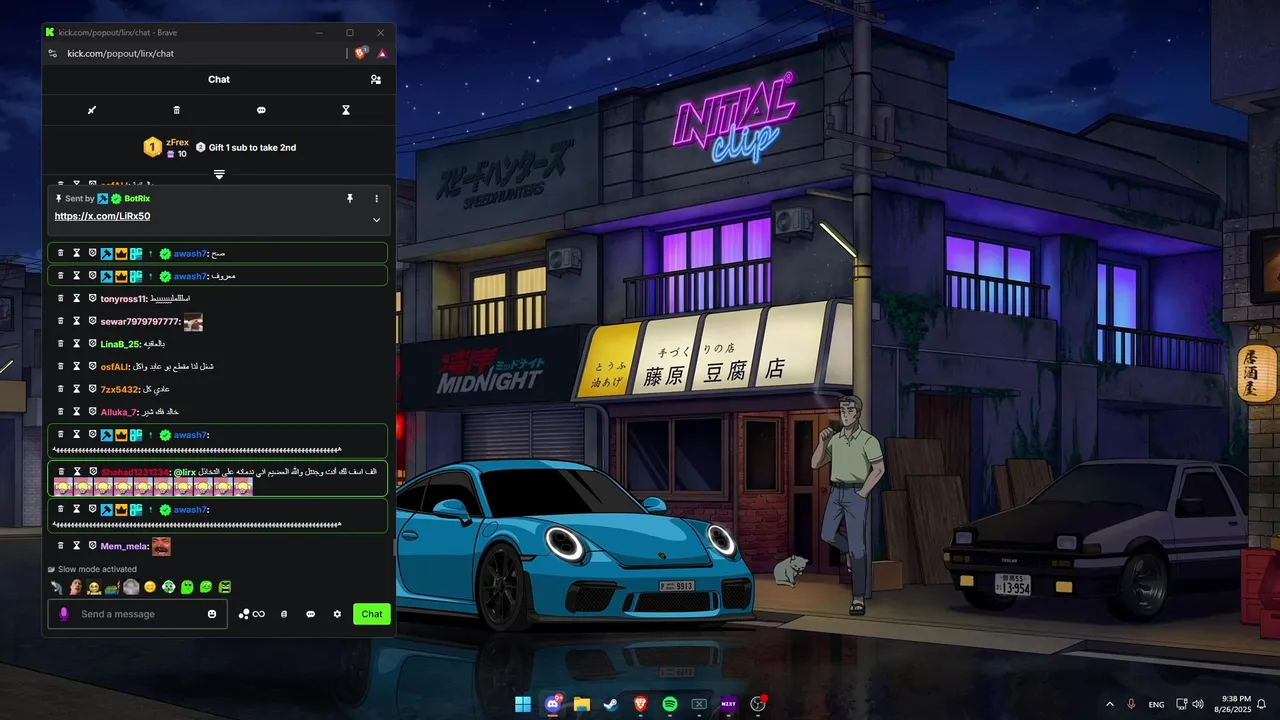Click the username LinaB_25
The width and height of the screenshot is (1280, 720).
tap(118, 344)
